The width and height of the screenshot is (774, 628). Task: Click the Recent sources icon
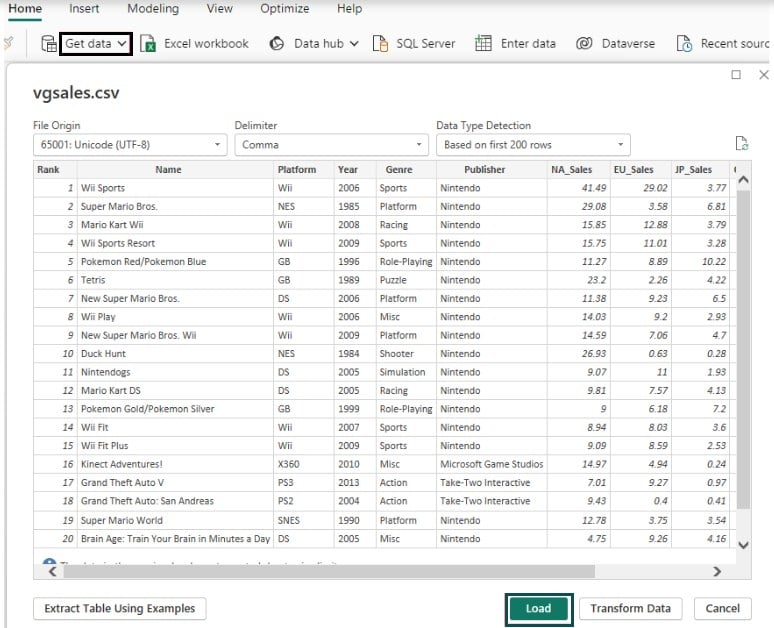tap(684, 44)
